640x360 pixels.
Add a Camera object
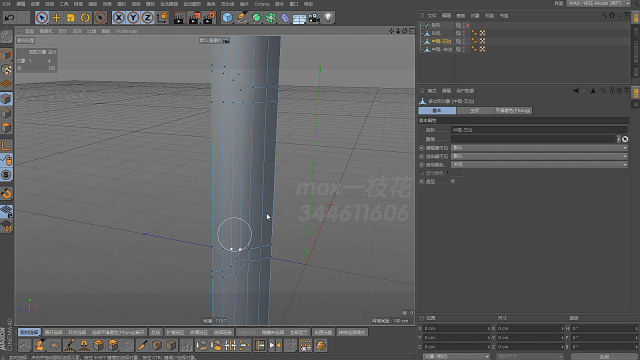pos(314,18)
